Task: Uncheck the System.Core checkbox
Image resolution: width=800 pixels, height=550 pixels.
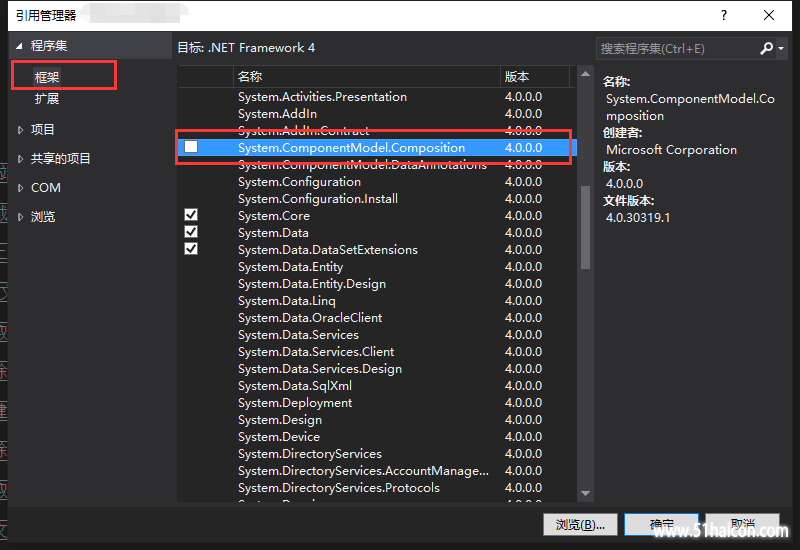Action: (191, 215)
